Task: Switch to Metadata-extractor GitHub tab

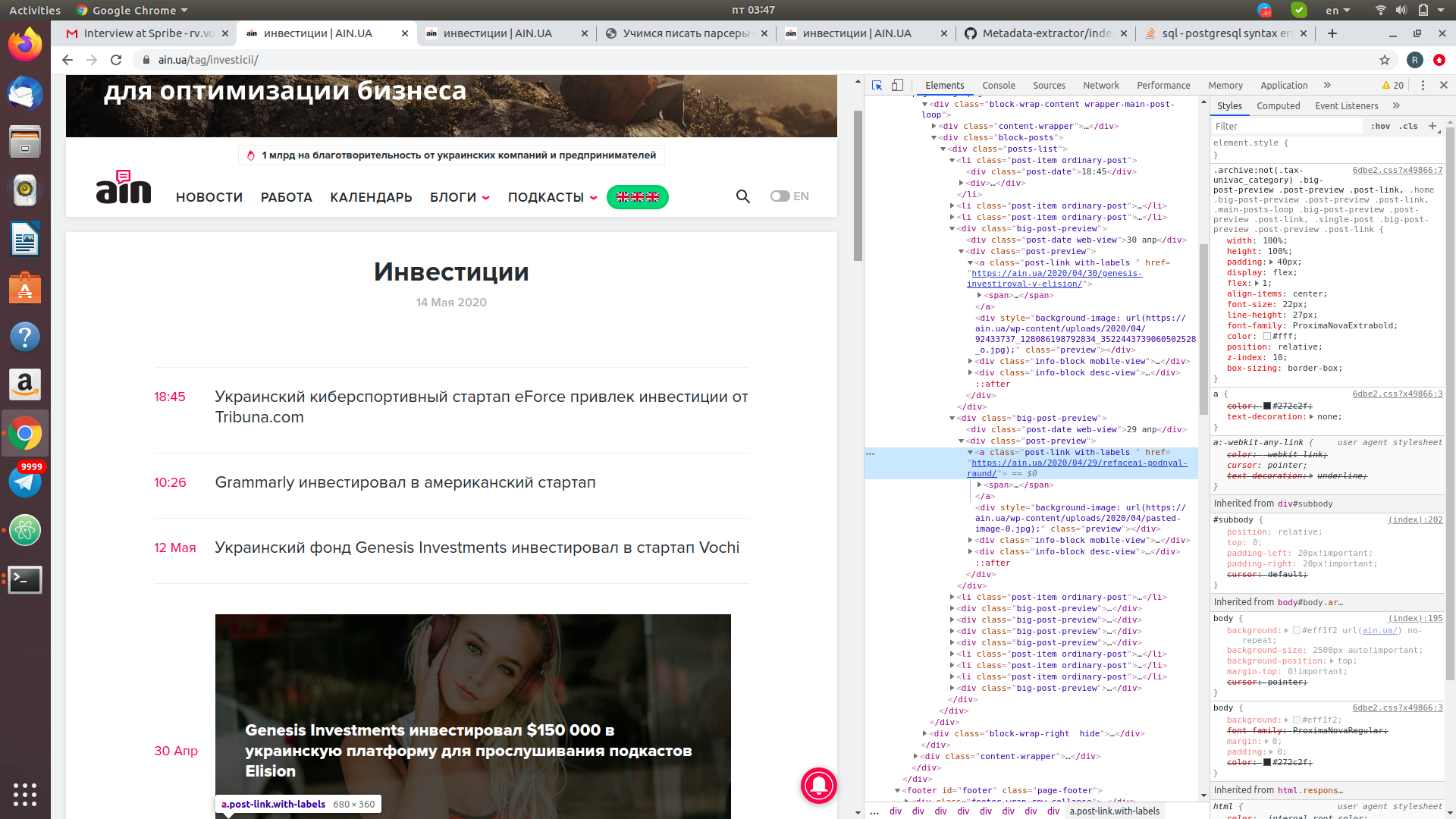Action: coord(1046,33)
